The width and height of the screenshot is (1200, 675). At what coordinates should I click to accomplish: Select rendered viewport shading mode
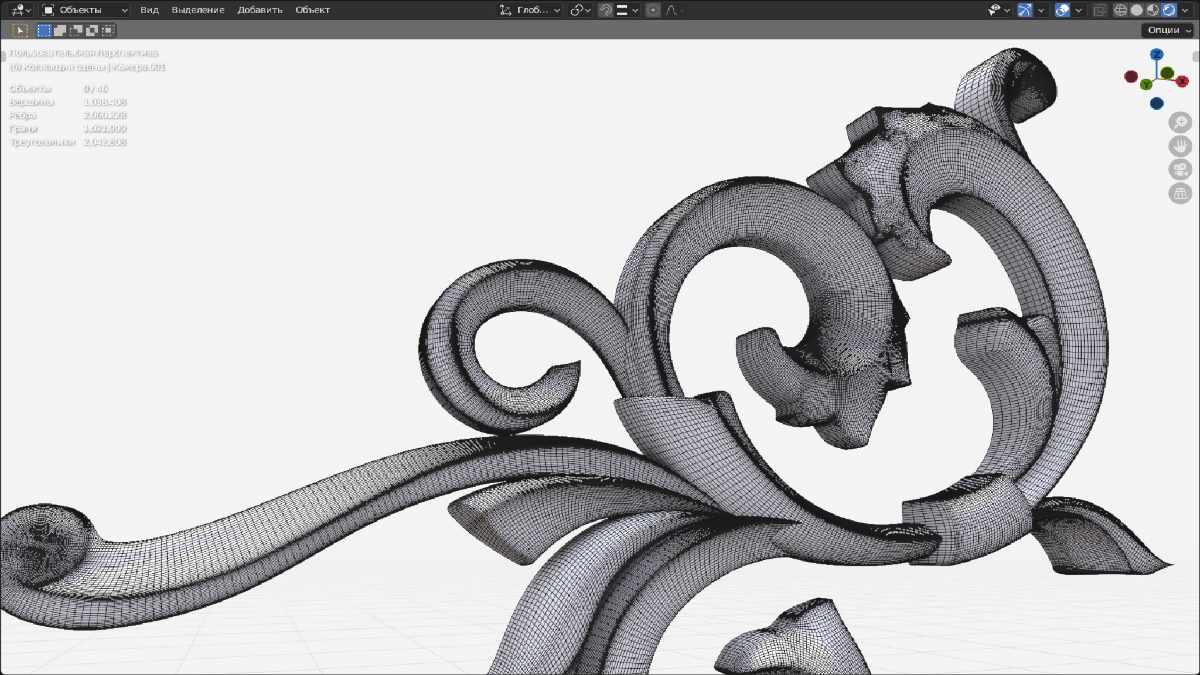(x=1168, y=10)
